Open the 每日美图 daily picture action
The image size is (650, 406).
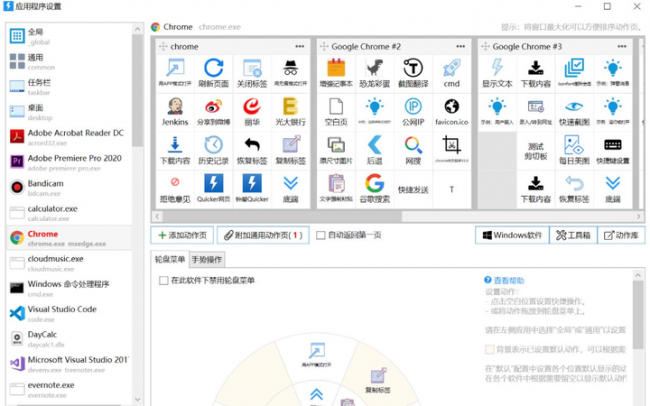[575, 150]
